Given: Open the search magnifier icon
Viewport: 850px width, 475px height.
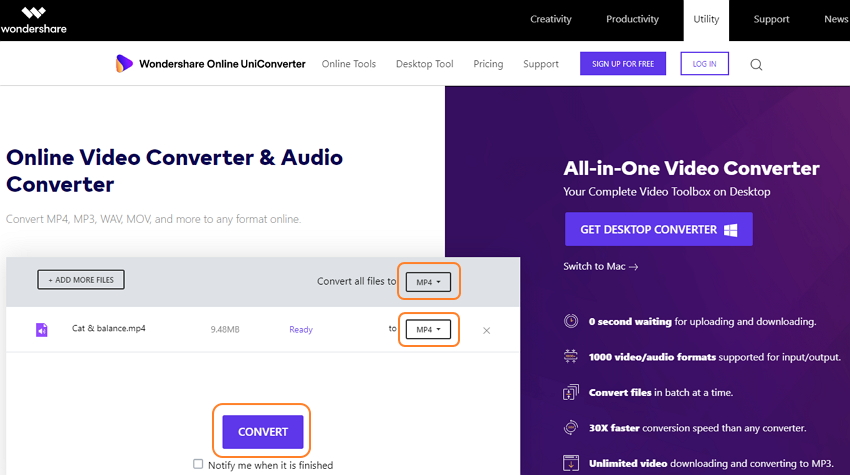Looking at the screenshot, I should click(756, 65).
